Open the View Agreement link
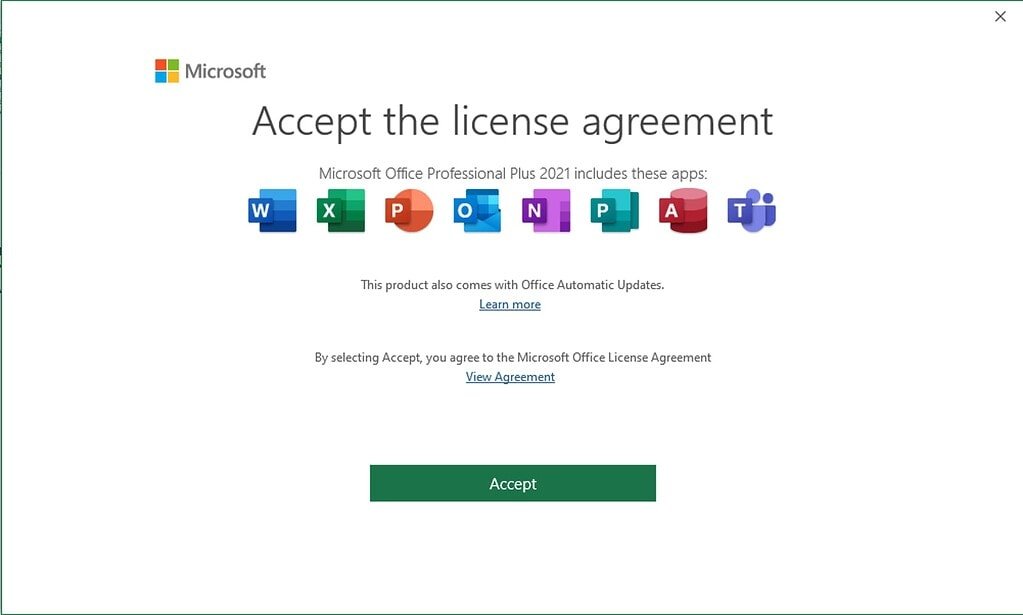 pos(510,377)
